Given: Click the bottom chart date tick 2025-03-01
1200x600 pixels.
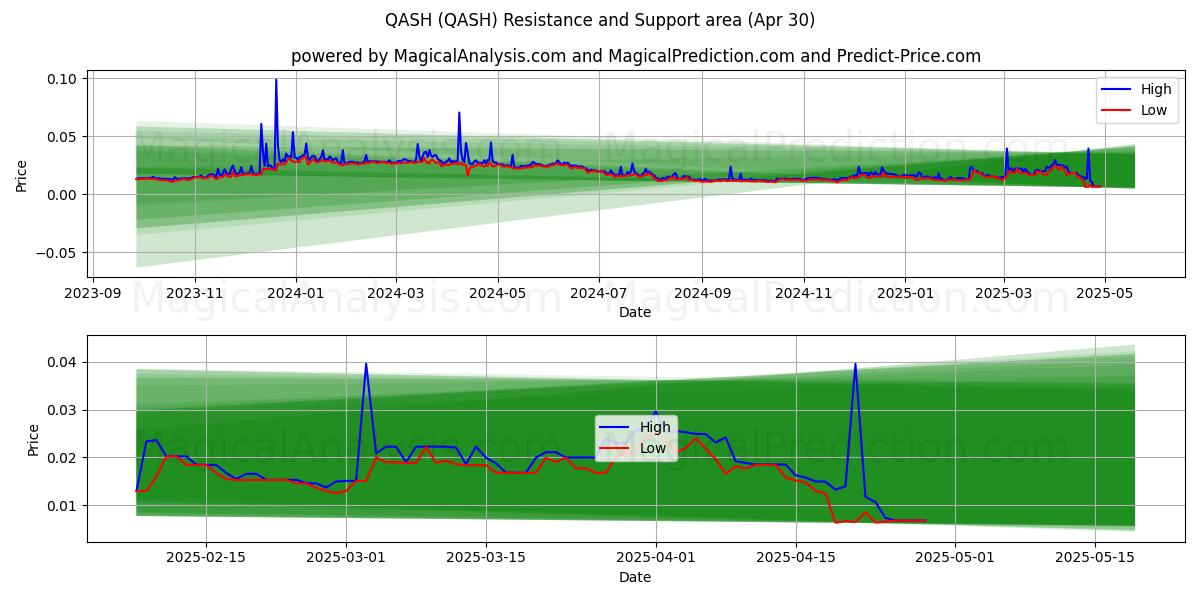Looking at the screenshot, I should [x=346, y=558].
